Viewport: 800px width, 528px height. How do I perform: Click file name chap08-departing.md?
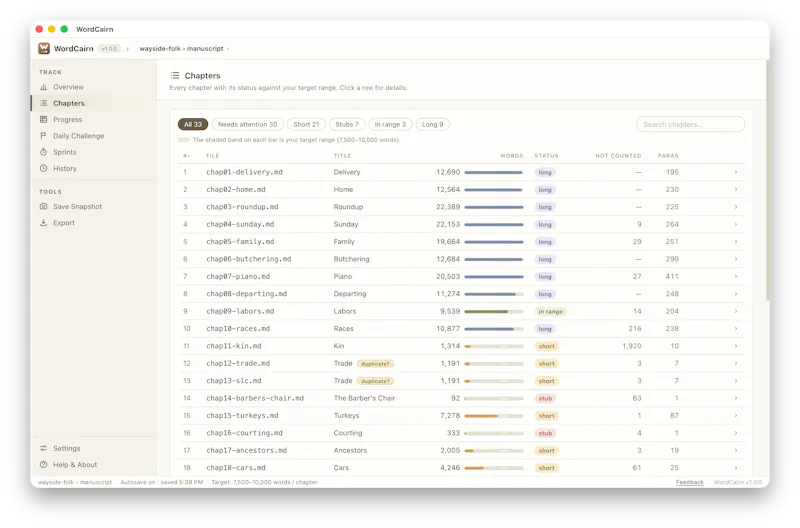pos(246,294)
